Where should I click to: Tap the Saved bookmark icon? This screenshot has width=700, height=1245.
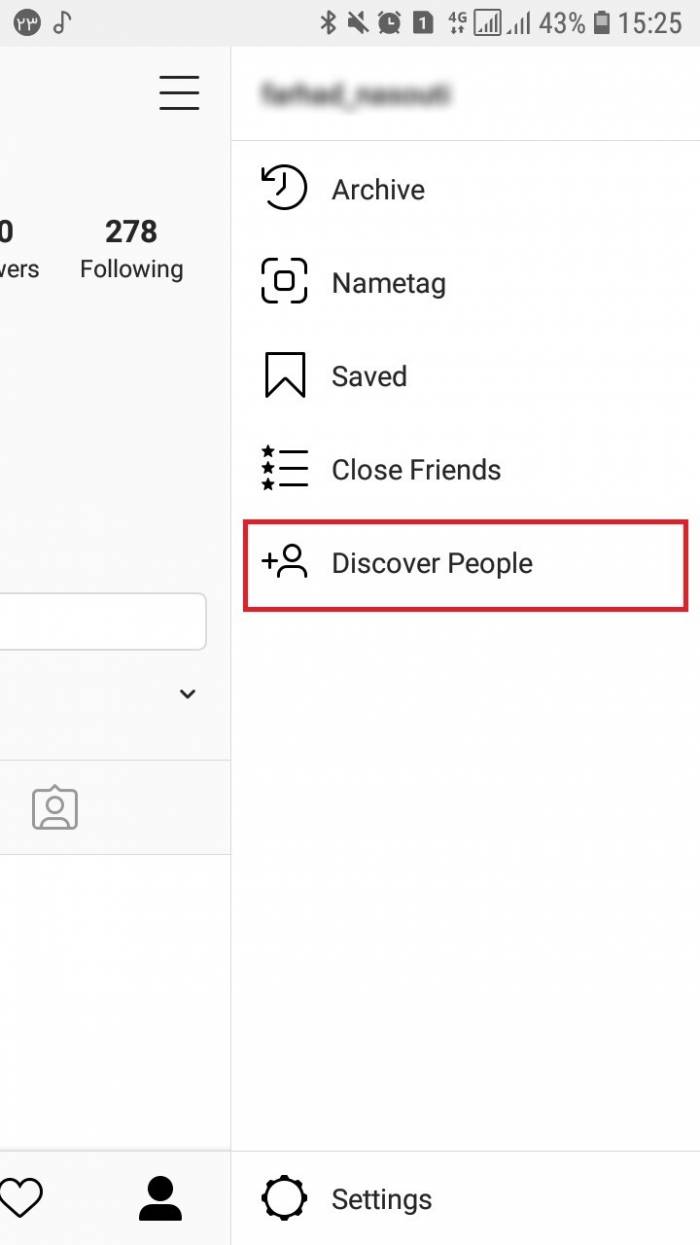point(284,376)
